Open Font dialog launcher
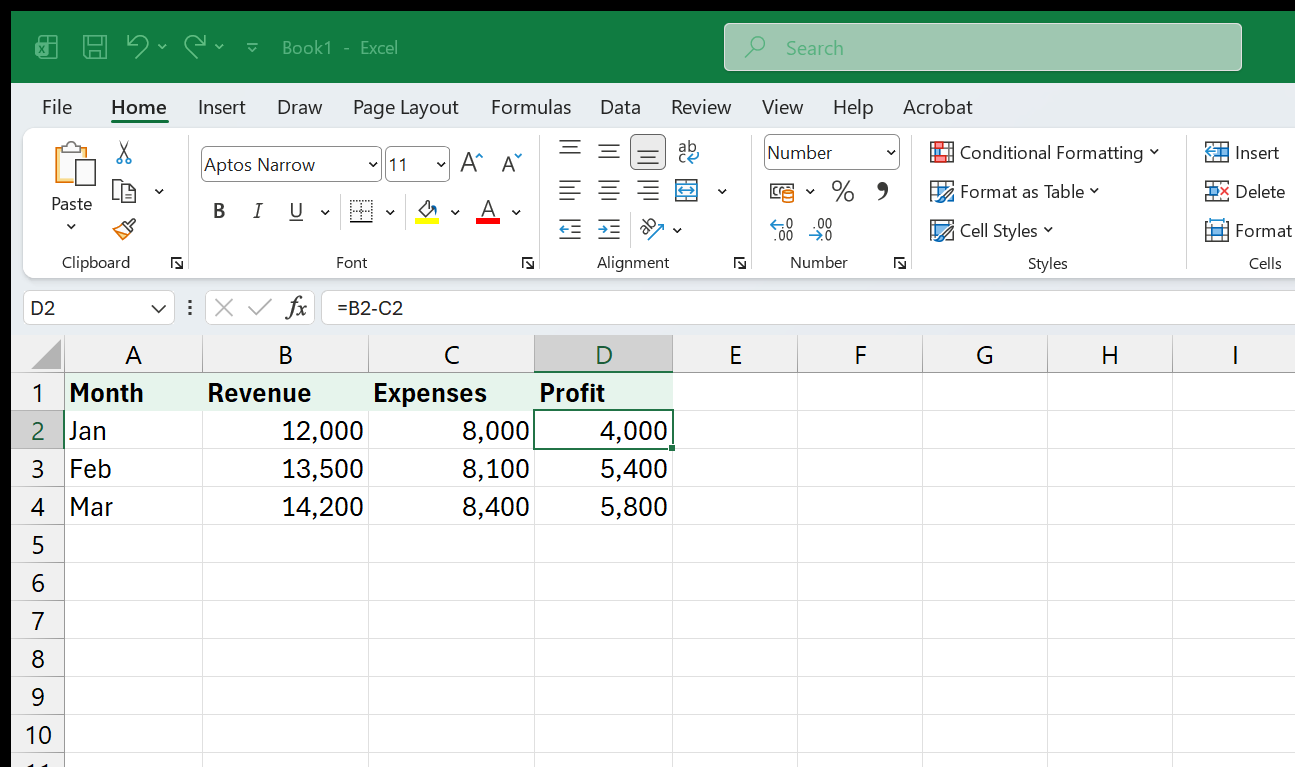Screen dimensions: 1295x767 click(x=527, y=263)
